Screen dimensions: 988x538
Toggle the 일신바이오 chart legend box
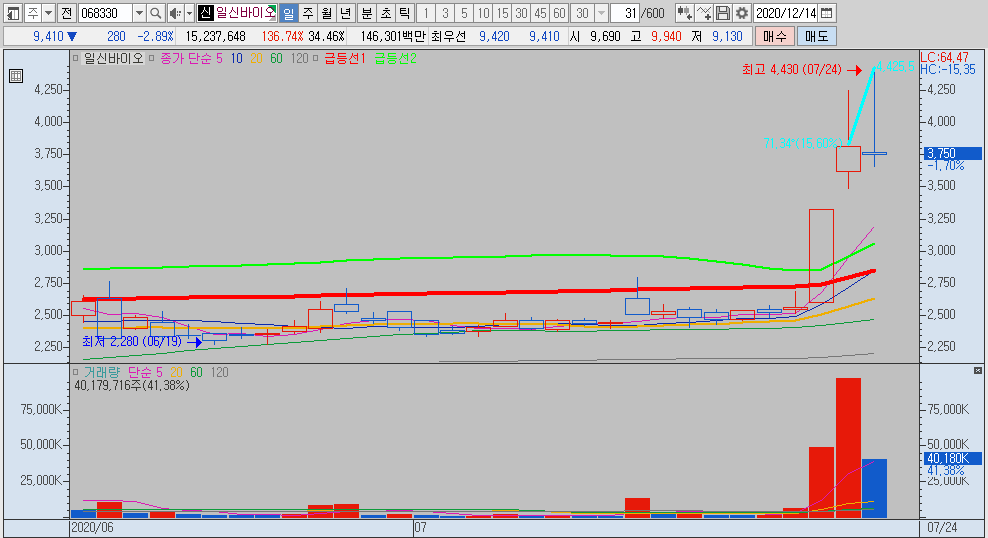76,59
